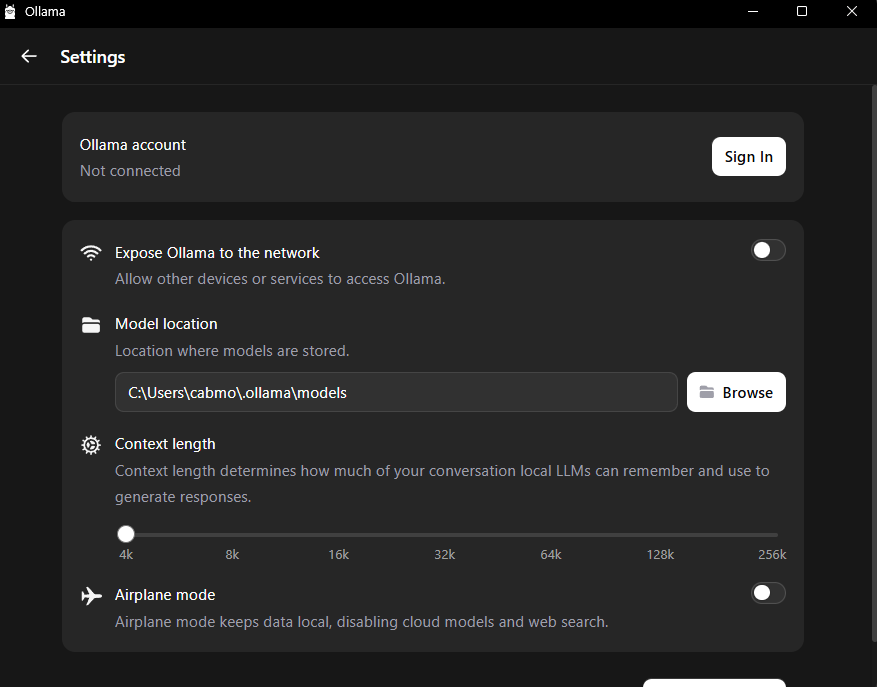Click the folder icon beside Model location
The height and width of the screenshot is (687, 877).
click(91, 324)
